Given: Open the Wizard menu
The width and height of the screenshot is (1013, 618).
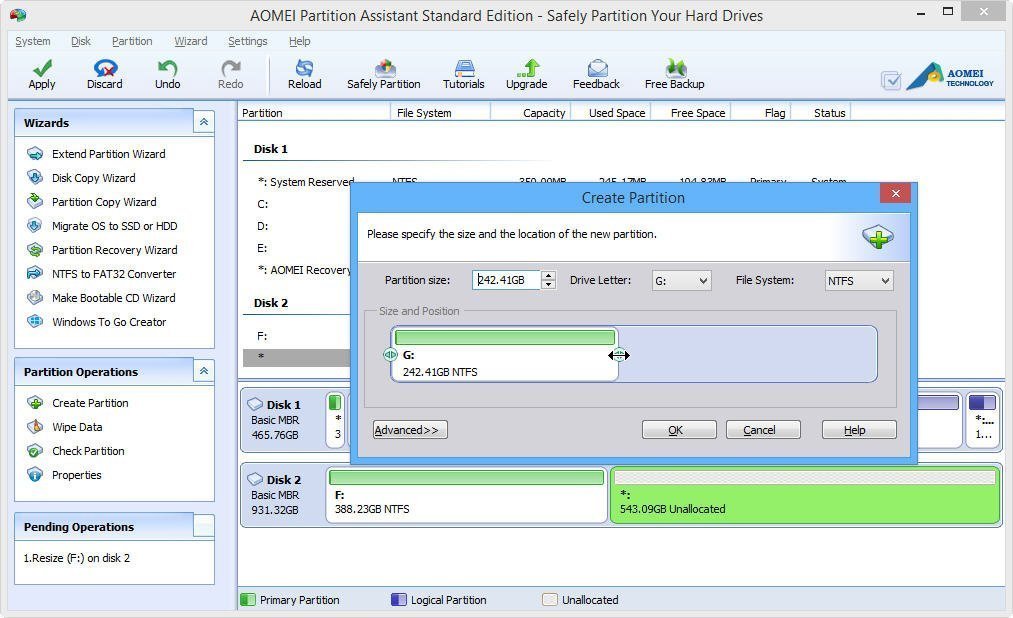Looking at the screenshot, I should click(x=191, y=41).
